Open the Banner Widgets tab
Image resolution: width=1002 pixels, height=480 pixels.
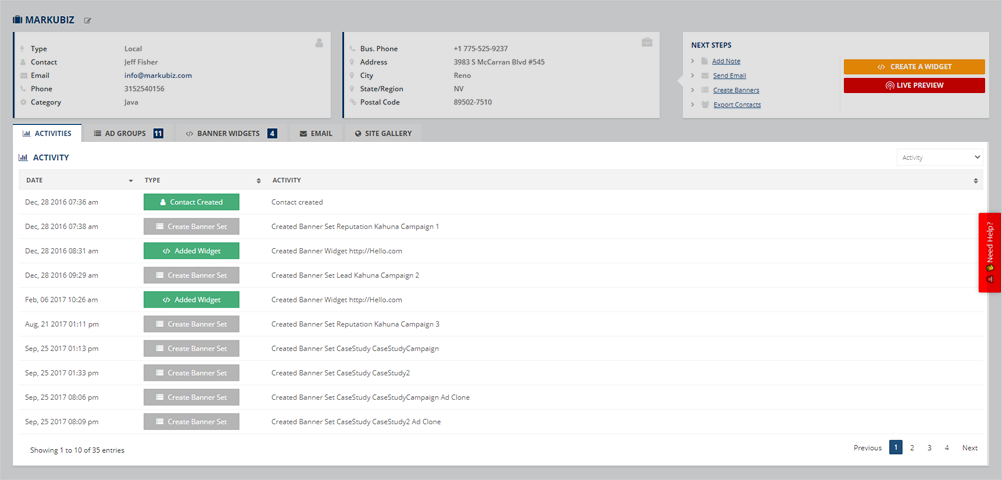[x=231, y=133]
